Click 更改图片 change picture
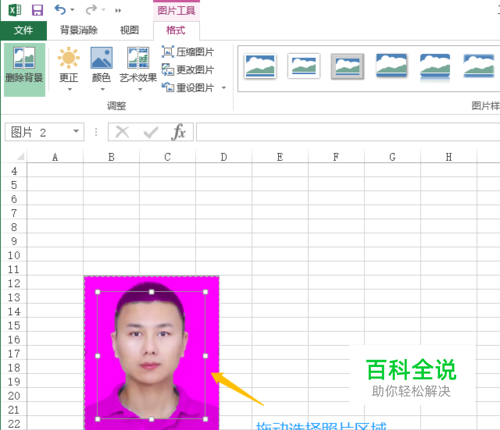 (188, 70)
